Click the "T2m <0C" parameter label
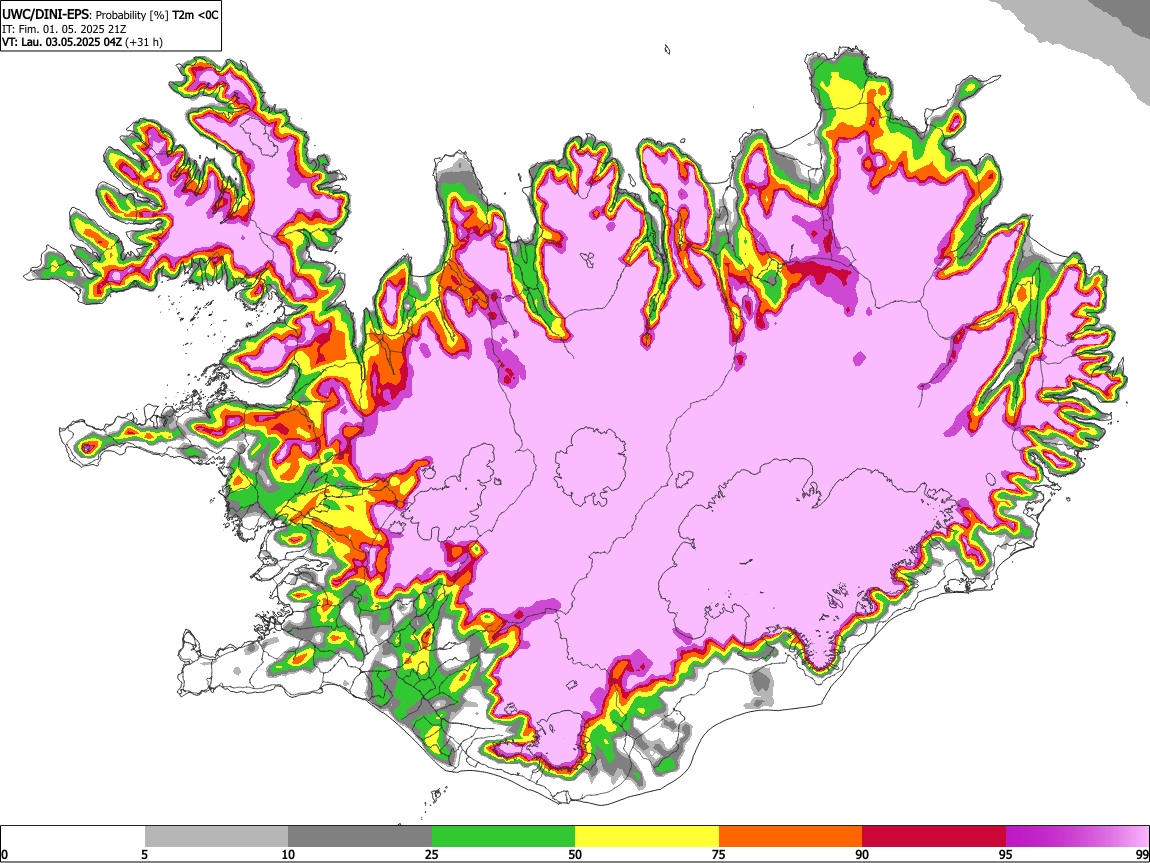1150x863 pixels. (195, 15)
